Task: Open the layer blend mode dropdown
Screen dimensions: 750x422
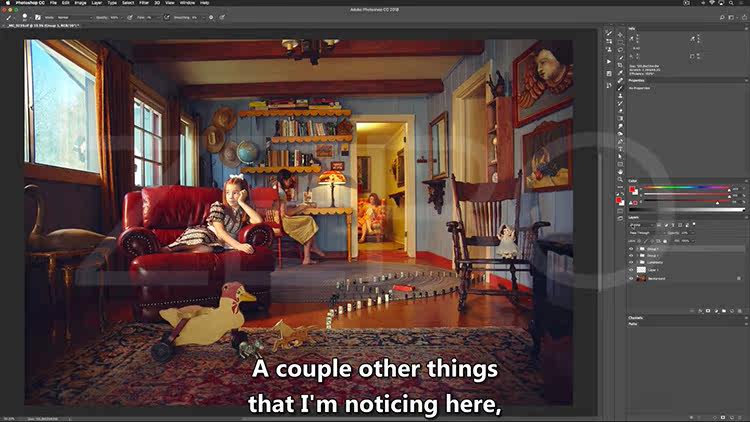Action: (x=648, y=233)
